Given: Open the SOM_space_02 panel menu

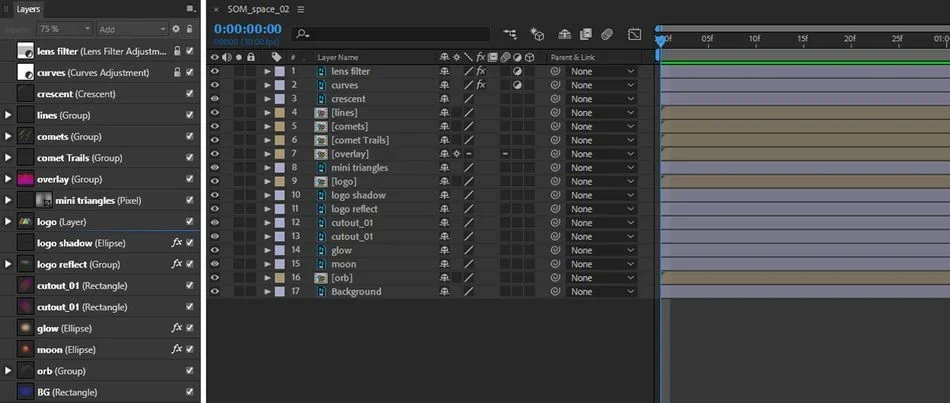Looking at the screenshot, I should [301, 9].
